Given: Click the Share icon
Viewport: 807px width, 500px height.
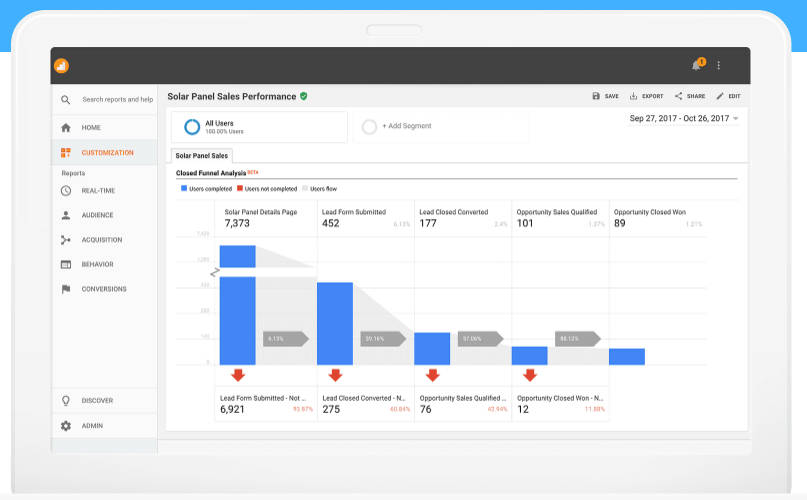Looking at the screenshot, I should (x=678, y=96).
